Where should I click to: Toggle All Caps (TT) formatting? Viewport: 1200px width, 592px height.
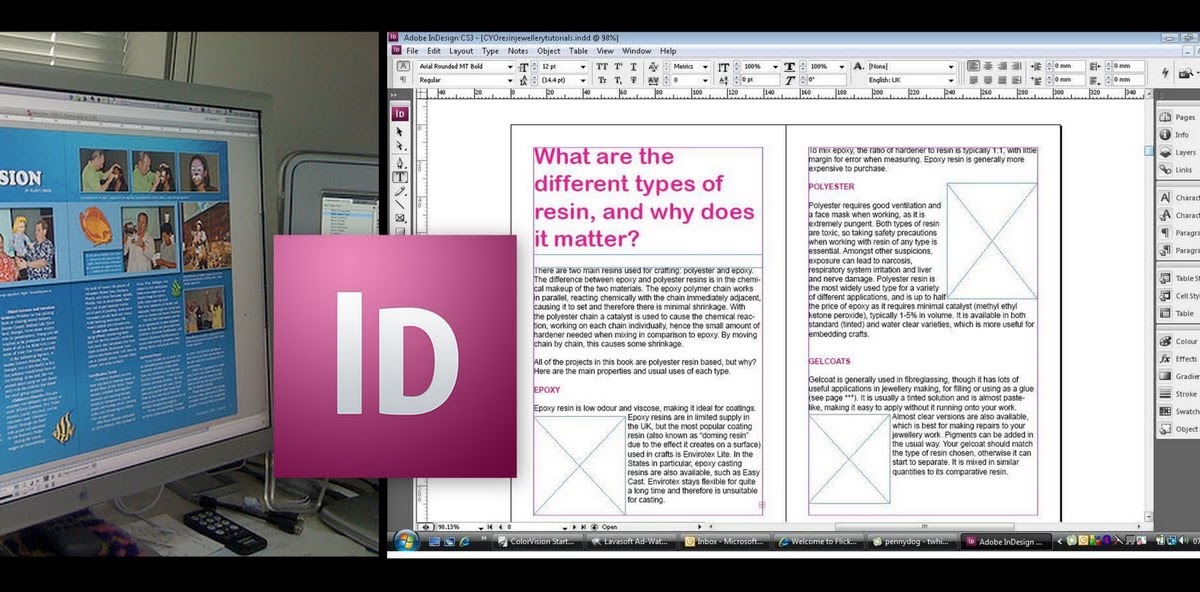coord(602,66)
